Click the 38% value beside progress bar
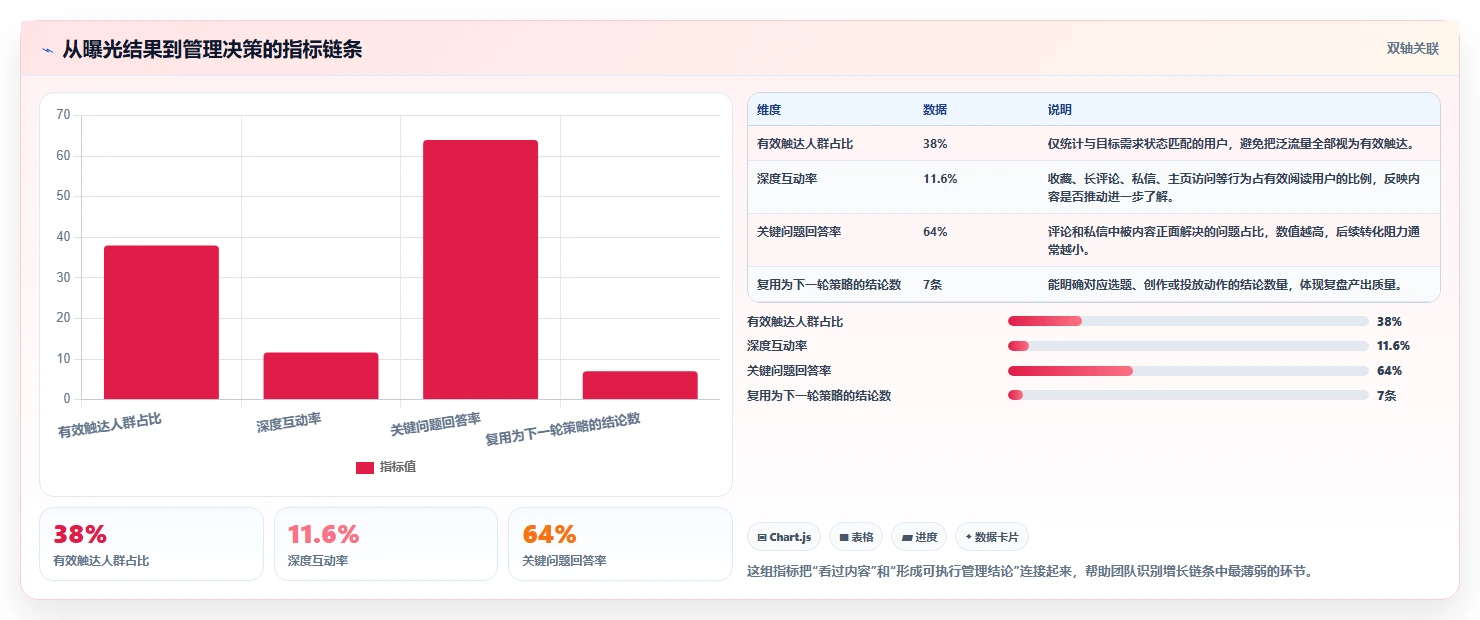1480x620 pixels. (x=1389, y=322)
